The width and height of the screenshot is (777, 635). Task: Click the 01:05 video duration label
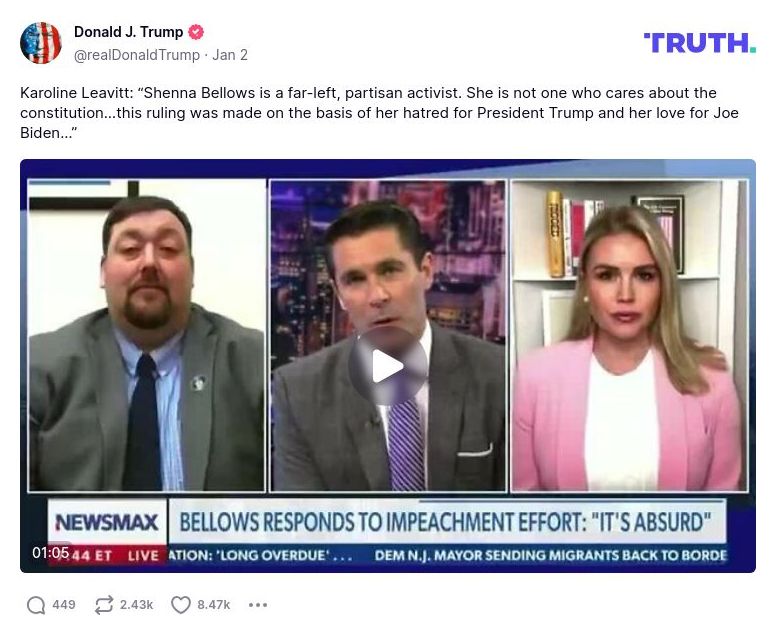click(51, 552)
